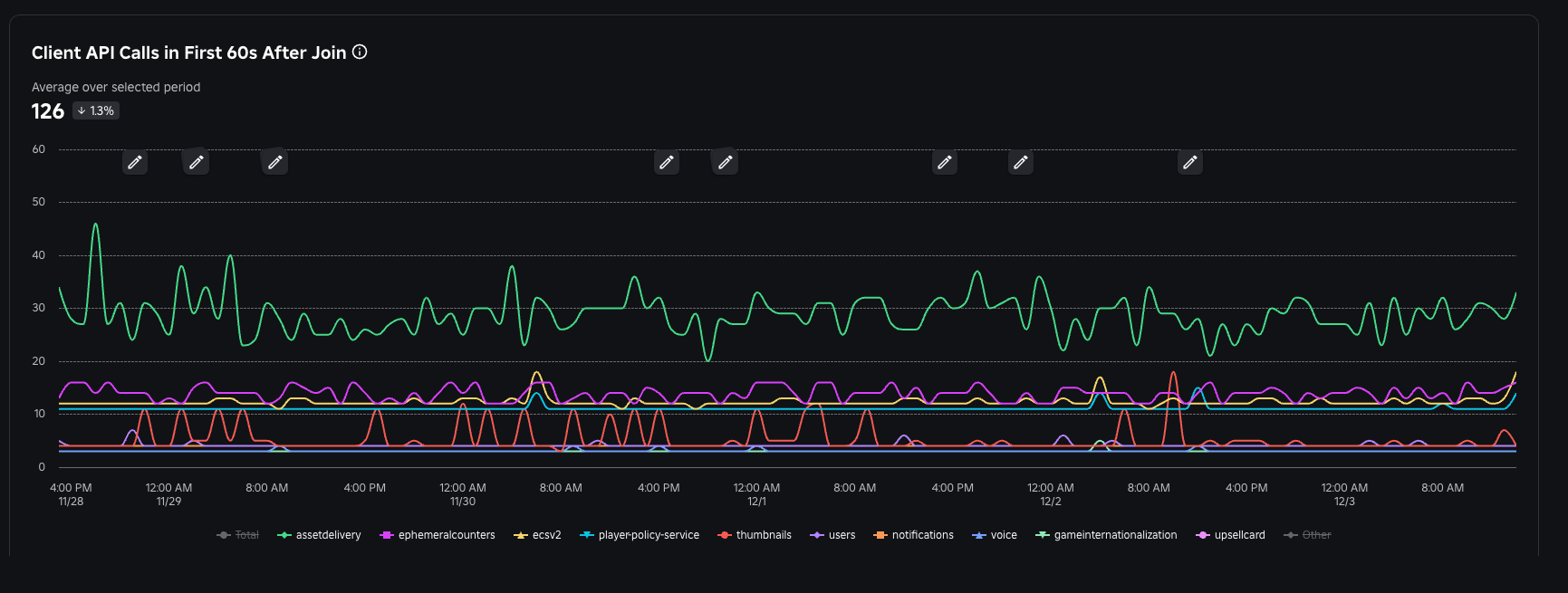The width and height of the screenshot is (1568, 593).
Task: Open annotation pencil marker shortly before 12:00 AM 12/2
Action: [1021, 162]
